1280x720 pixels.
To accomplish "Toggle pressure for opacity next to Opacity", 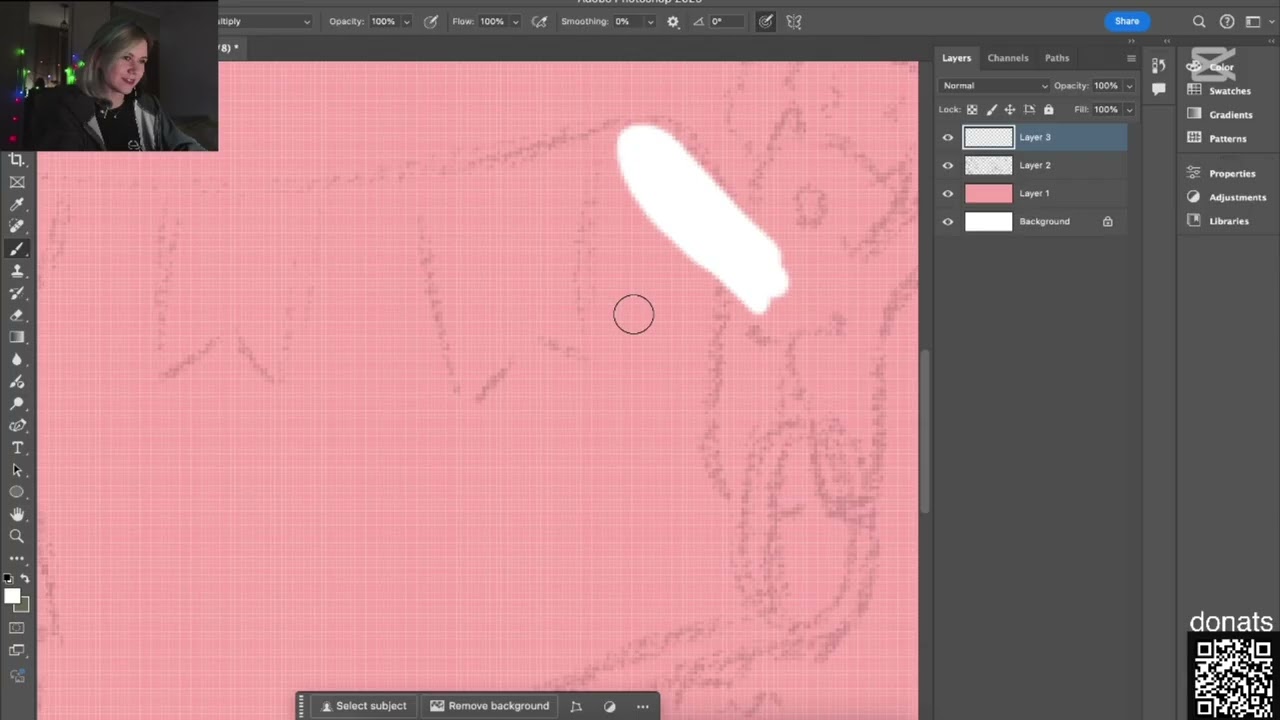I will tap(431, 21).
